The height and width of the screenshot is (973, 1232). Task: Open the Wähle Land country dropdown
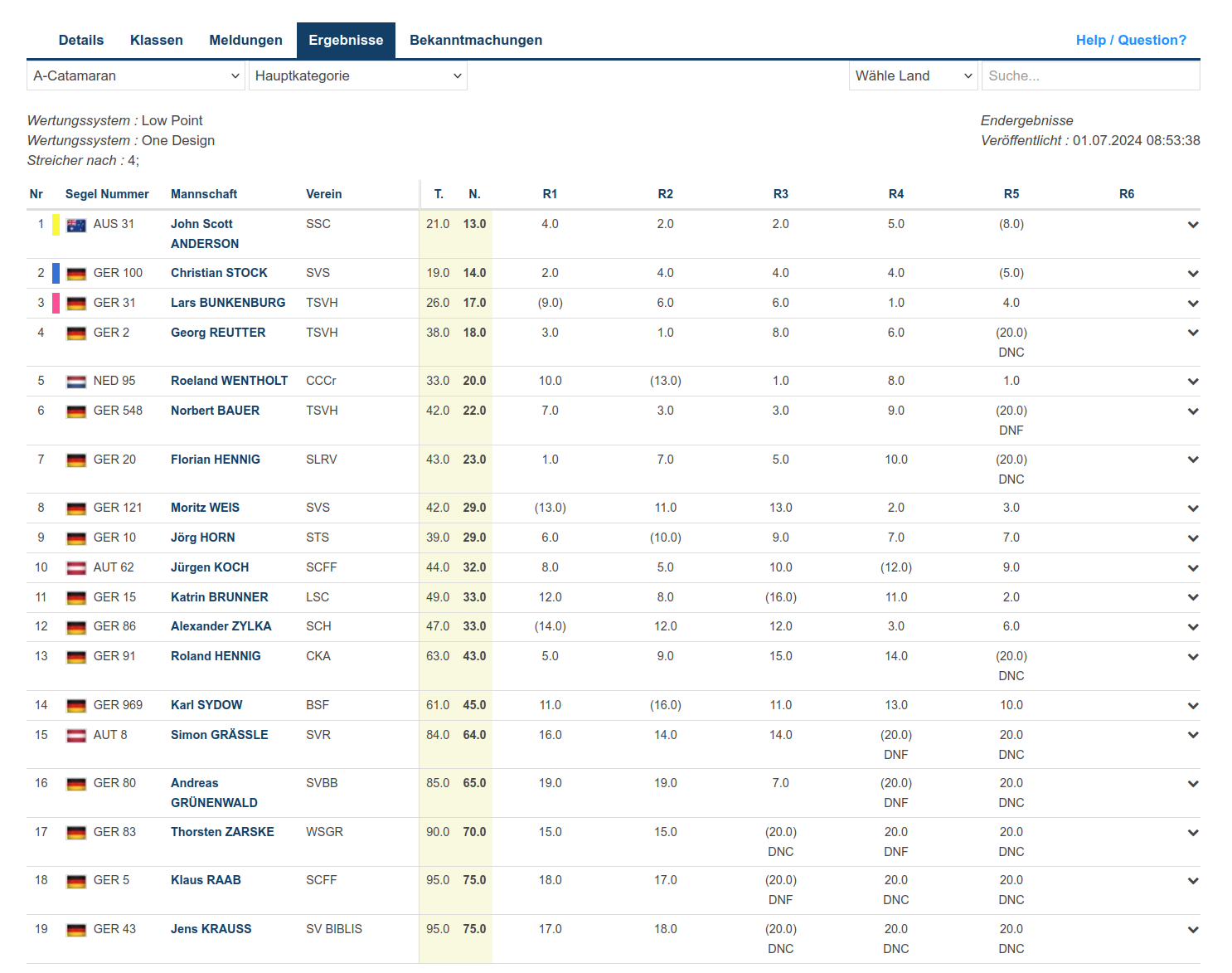[x=913, y=76]
